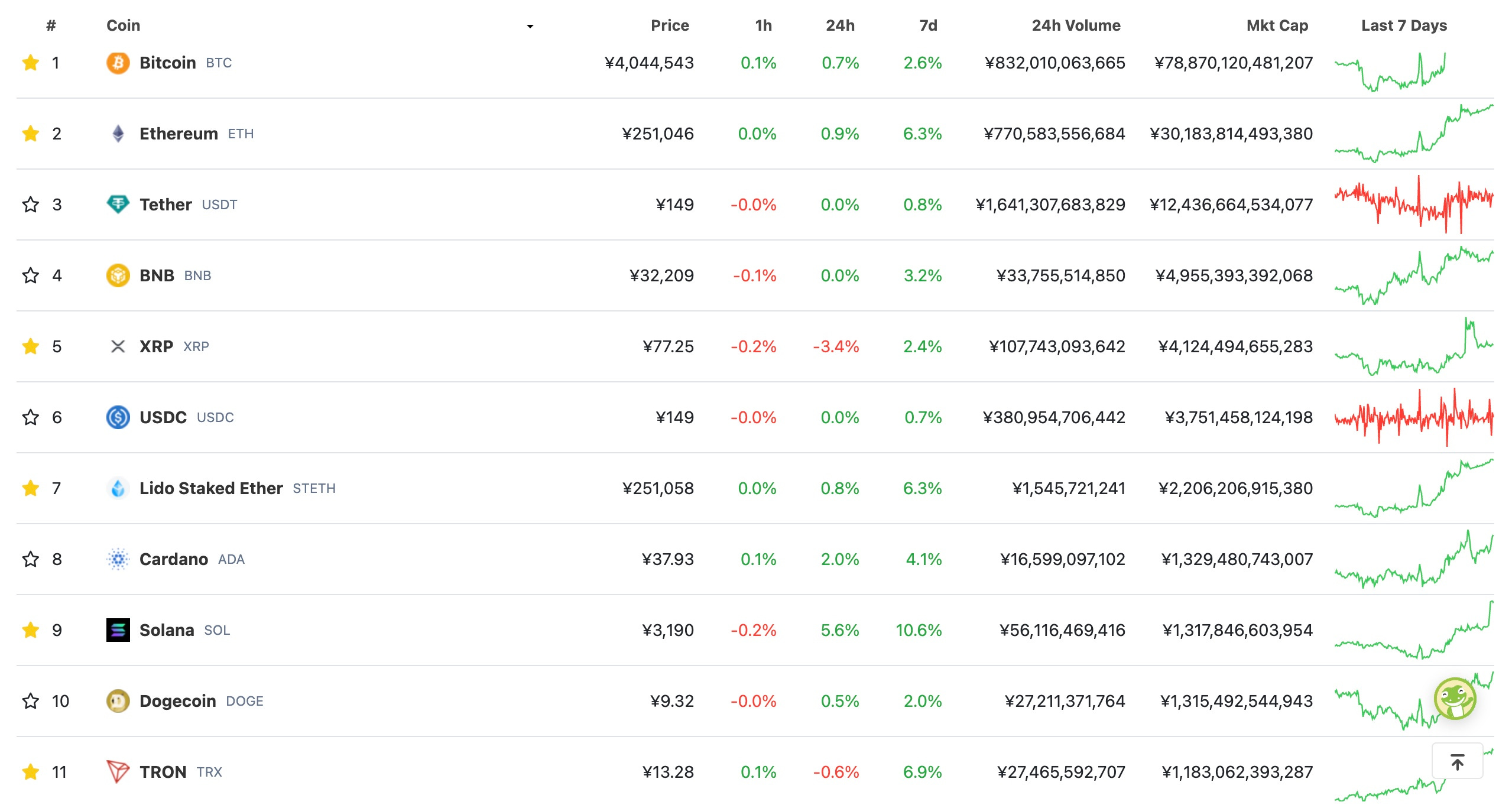
Task: Click the Dogecoin coin logo
Action: pyautogui.click(x=118, y=701)
